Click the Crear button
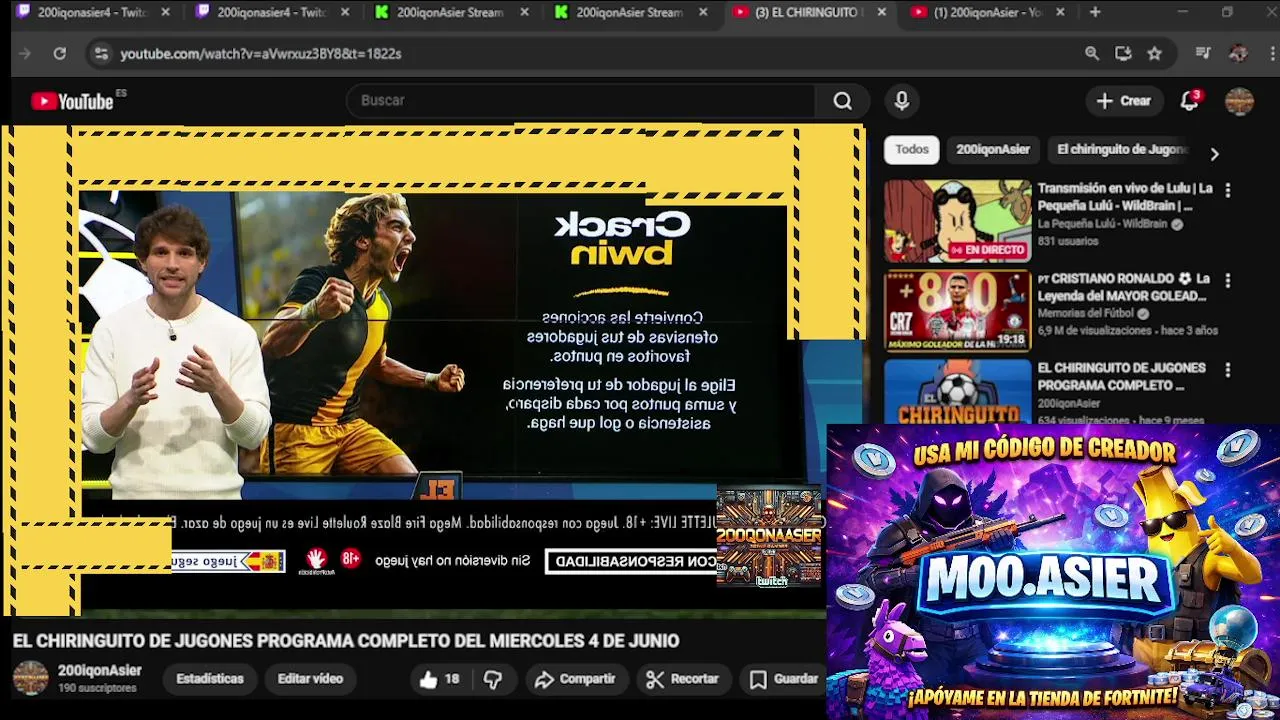 click(x=1123, y=101)
